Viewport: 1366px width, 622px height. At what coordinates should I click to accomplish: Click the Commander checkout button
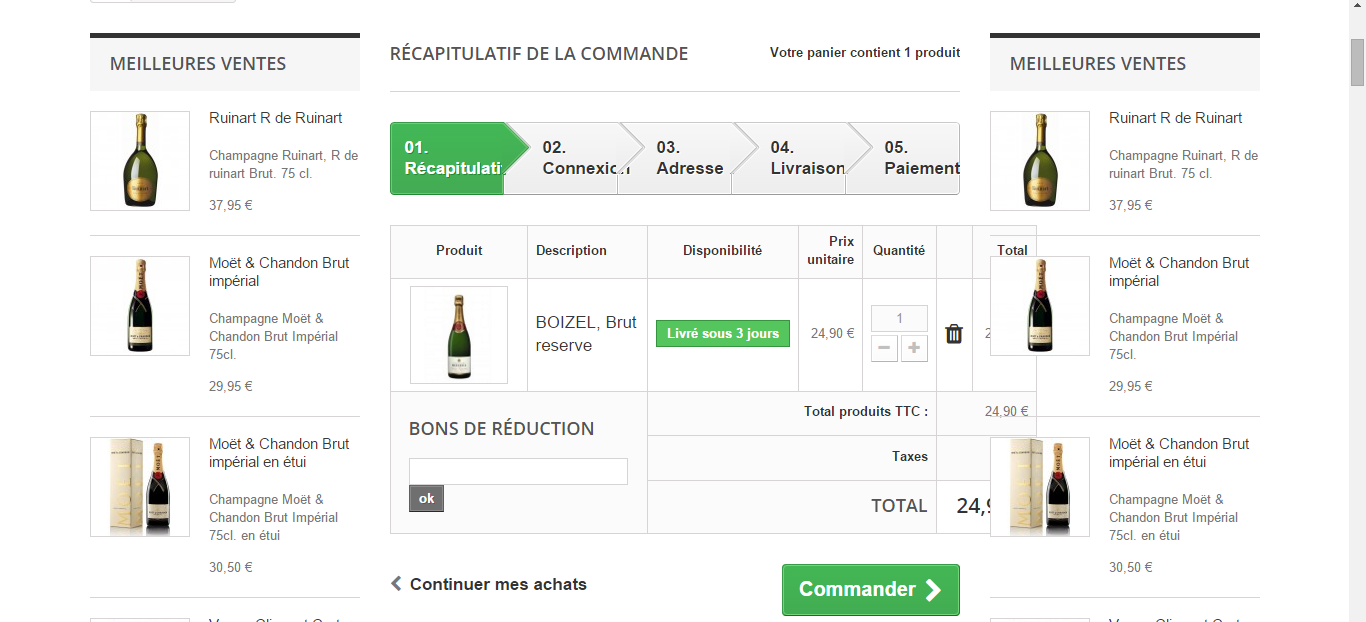click(870, 590)
